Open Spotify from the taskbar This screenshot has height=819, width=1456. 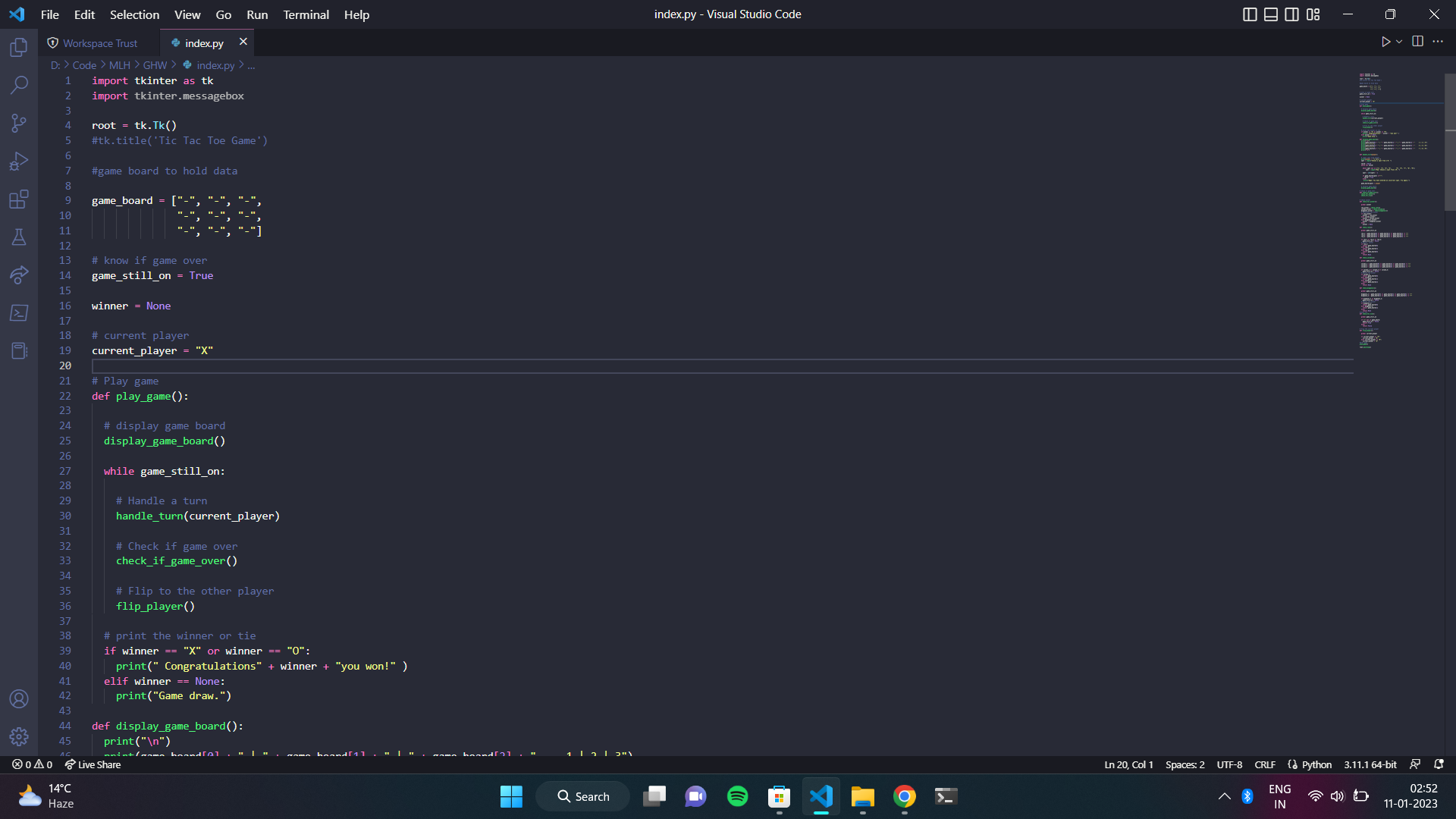pos(737,796)
